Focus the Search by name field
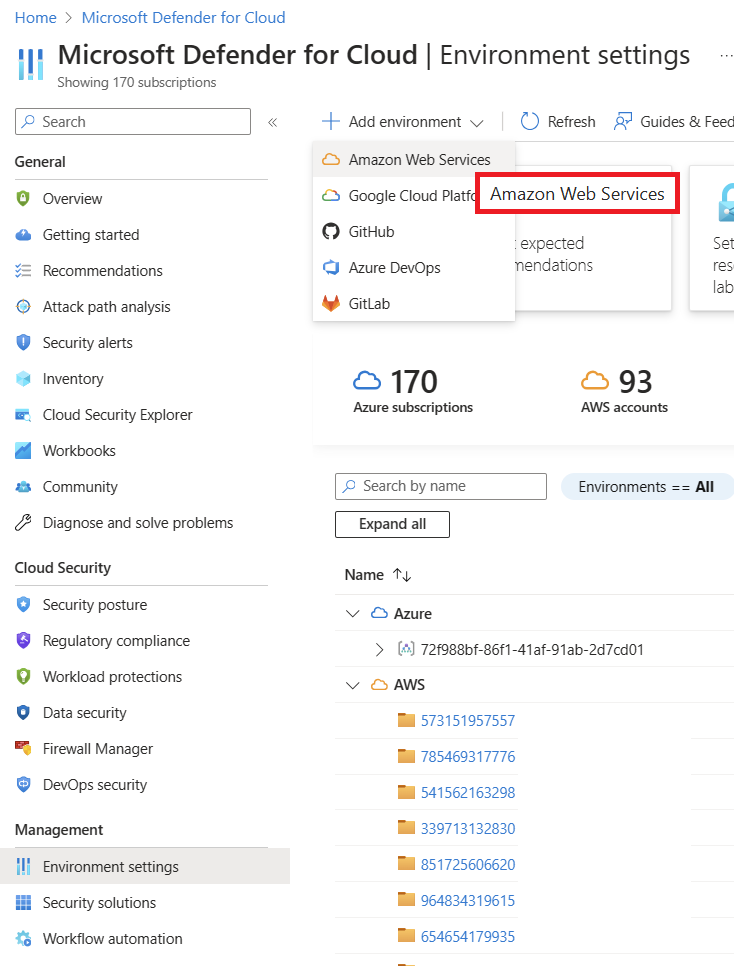The width and height of the screenshot is (734, 966). click(441, 486)
